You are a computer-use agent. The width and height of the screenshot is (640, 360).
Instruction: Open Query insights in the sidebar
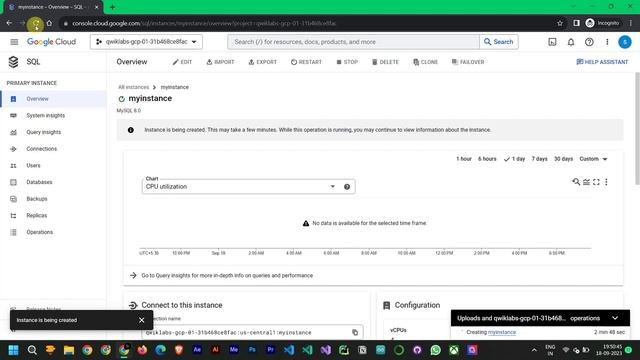point(53,132)
